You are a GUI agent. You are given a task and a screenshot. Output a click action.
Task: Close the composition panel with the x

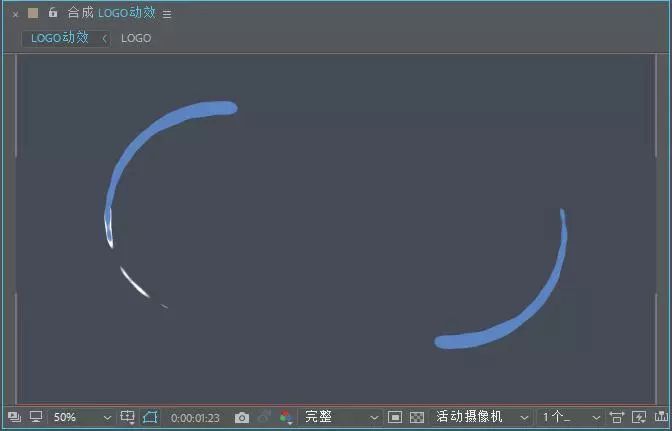point(15,14)
